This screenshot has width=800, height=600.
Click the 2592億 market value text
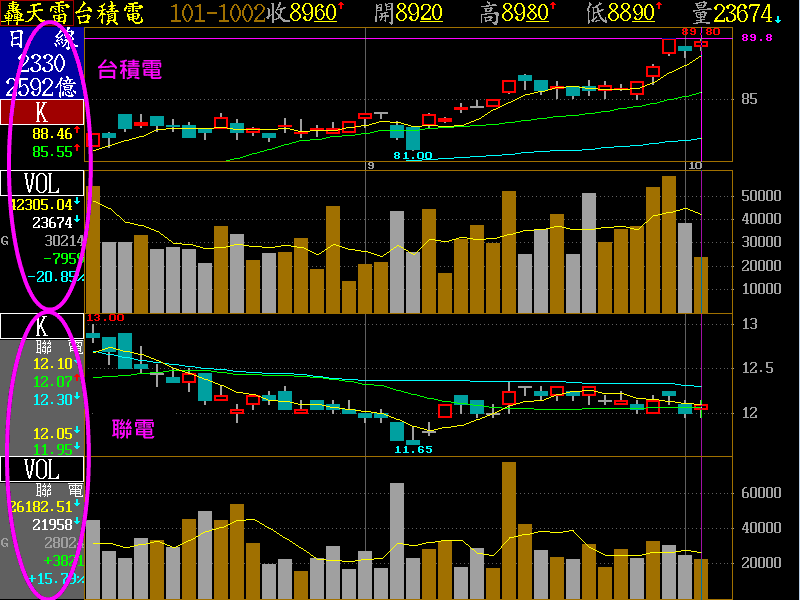click(x=42, y=86)
